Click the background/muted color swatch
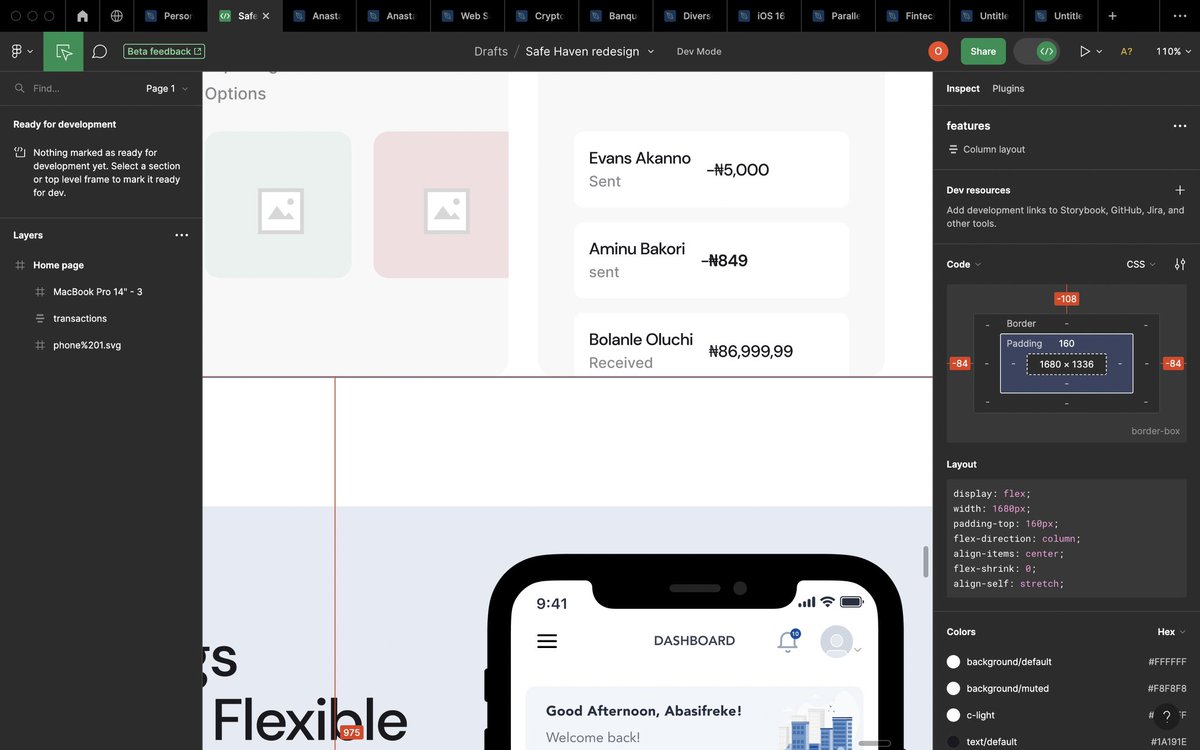This screenshot has width=1200, height=750. tap(952, 688)
